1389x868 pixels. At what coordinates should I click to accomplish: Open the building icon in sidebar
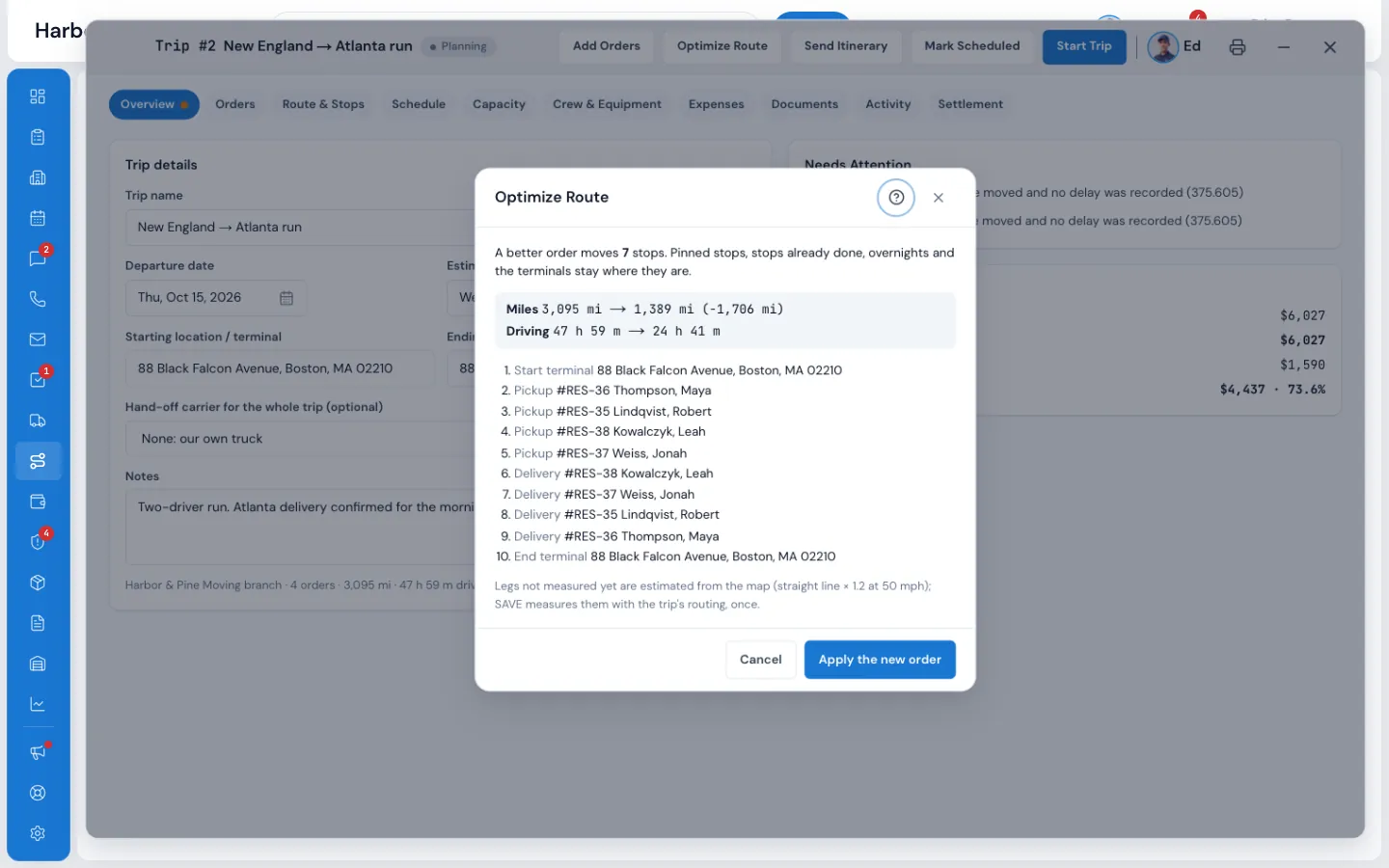pyautogui.click(x=38, y=177)
